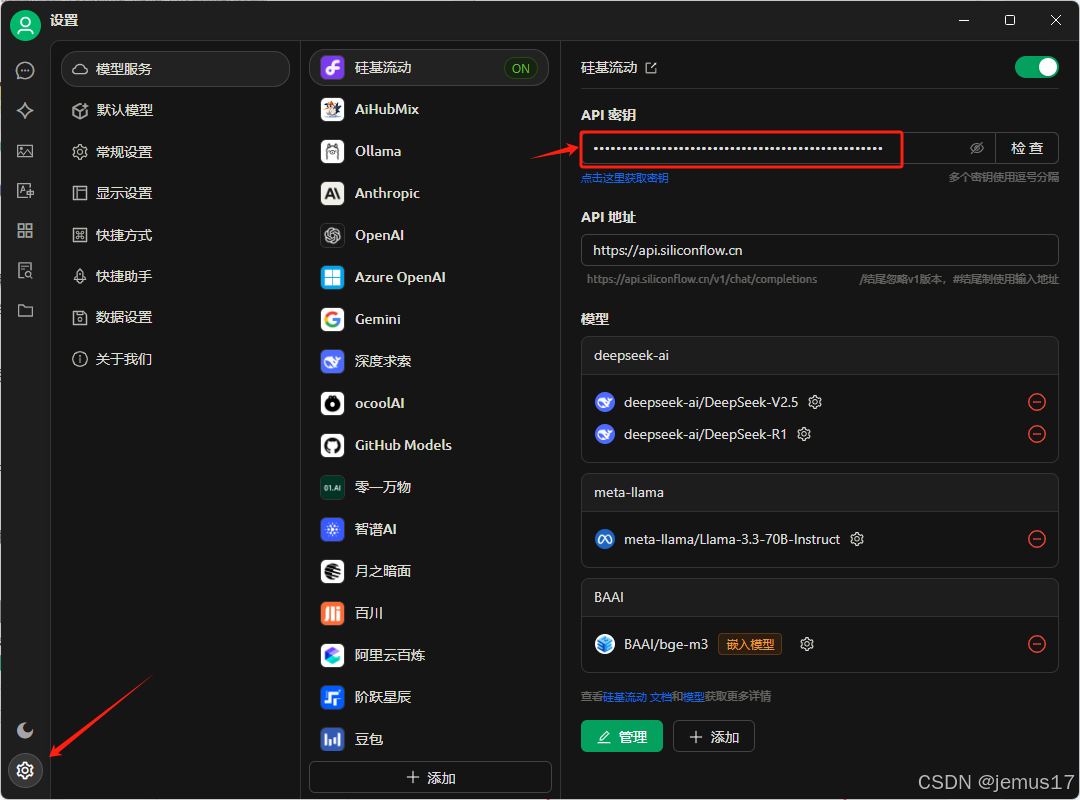This screenshot has width=1080, height=800.
Task: Remove deepseek-ai/DeepSeek-V2.5 model
Action: pos(1037,402)
